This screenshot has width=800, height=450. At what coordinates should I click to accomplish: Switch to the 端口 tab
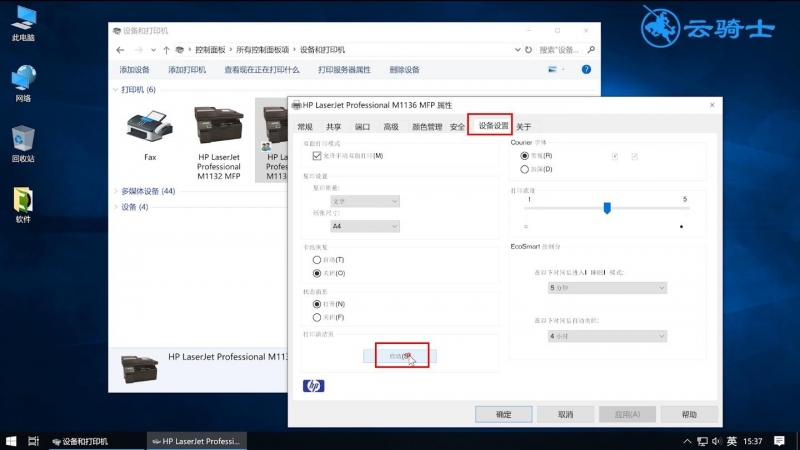[362, 127]
